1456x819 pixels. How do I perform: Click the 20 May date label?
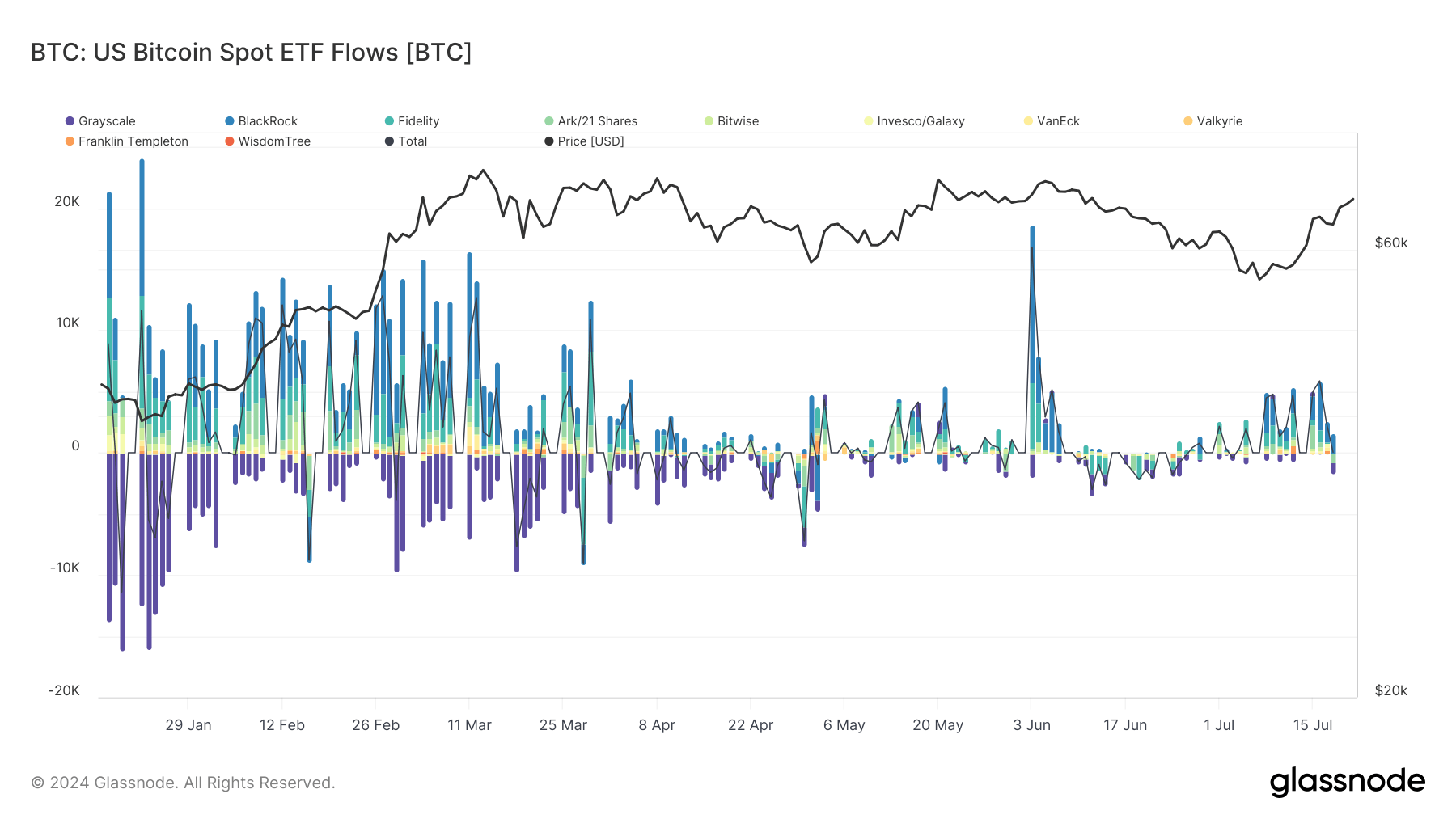point(938,725)
